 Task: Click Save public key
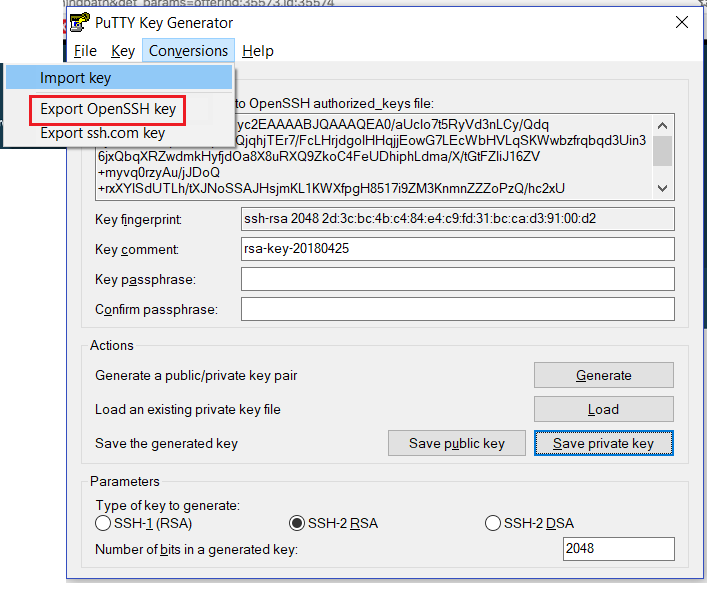point(457,443)
